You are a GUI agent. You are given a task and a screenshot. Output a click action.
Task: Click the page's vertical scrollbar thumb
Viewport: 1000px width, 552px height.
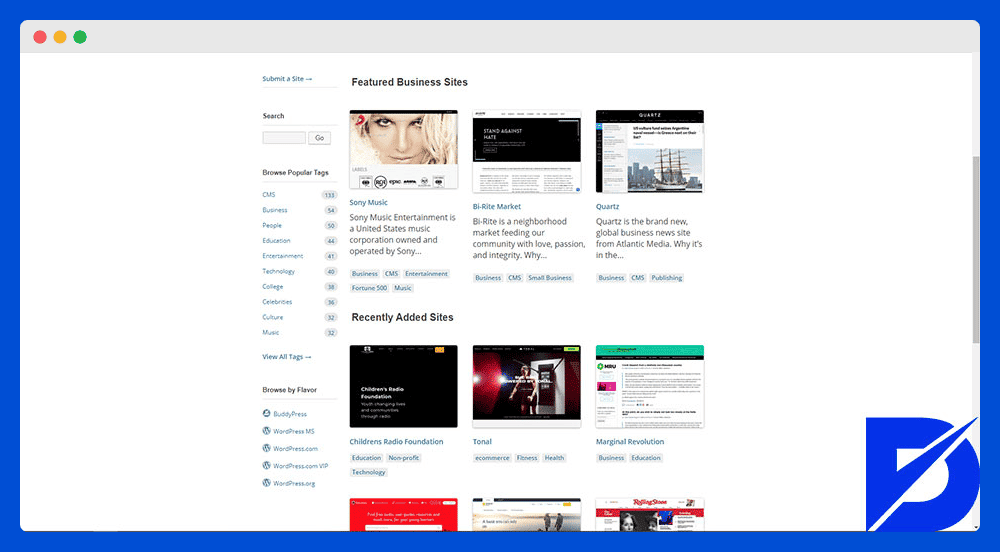[x=976, y=249]
